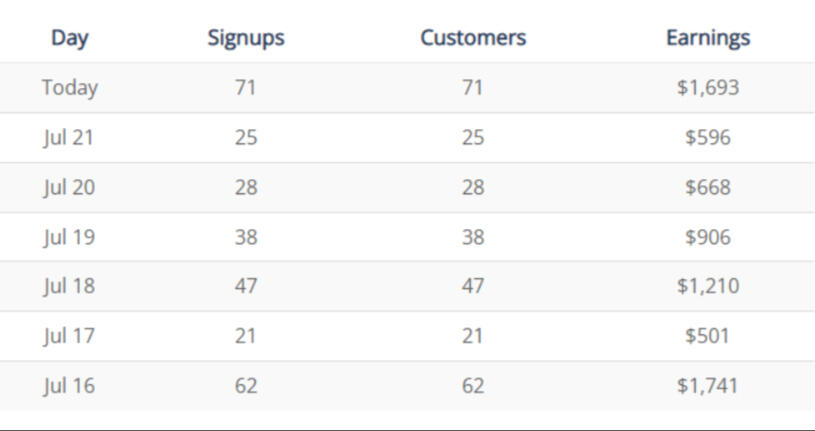Click the Customers column header
The height and width of the screenshot is (431, 815).
click(473, 38)
